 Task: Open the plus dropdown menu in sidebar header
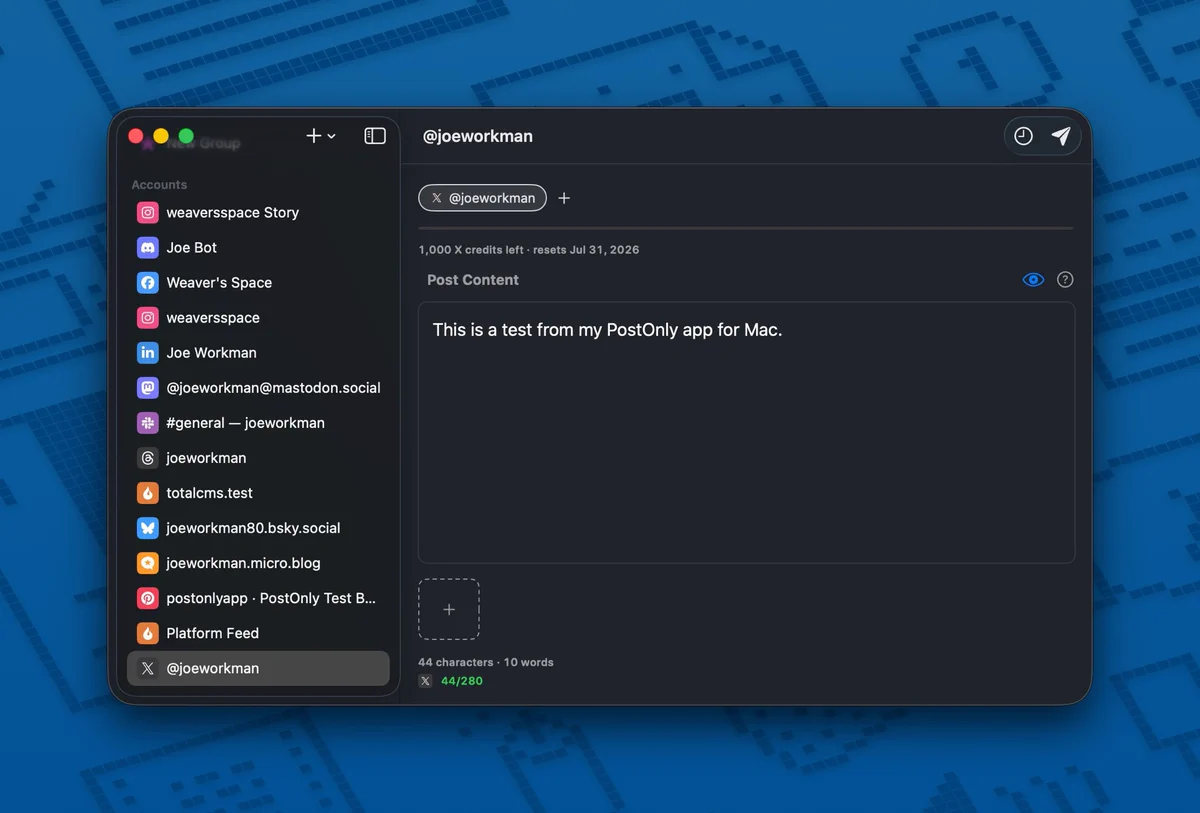(321, 136)
